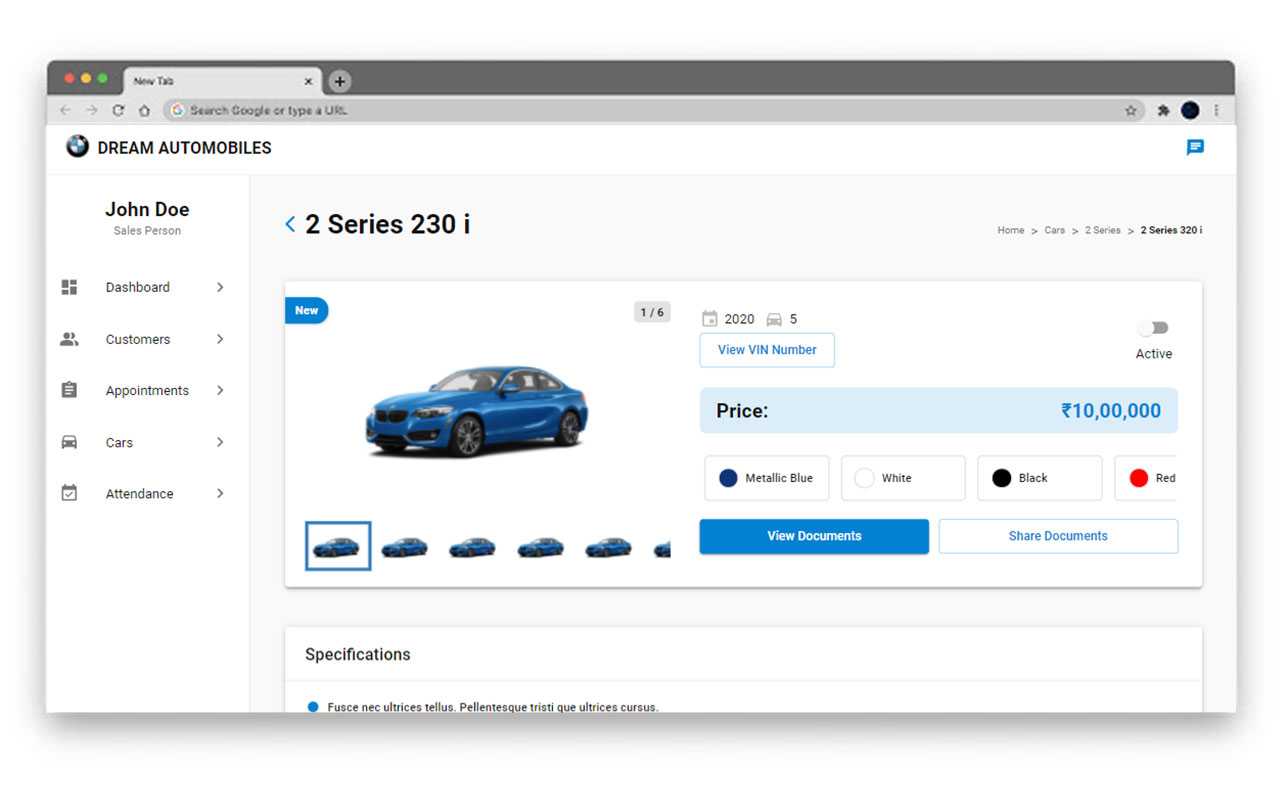Image resolution: width=1280 pixels, height=800 pixels.
Task: Click the Share Documents button
Action: tap(1058, 536)
